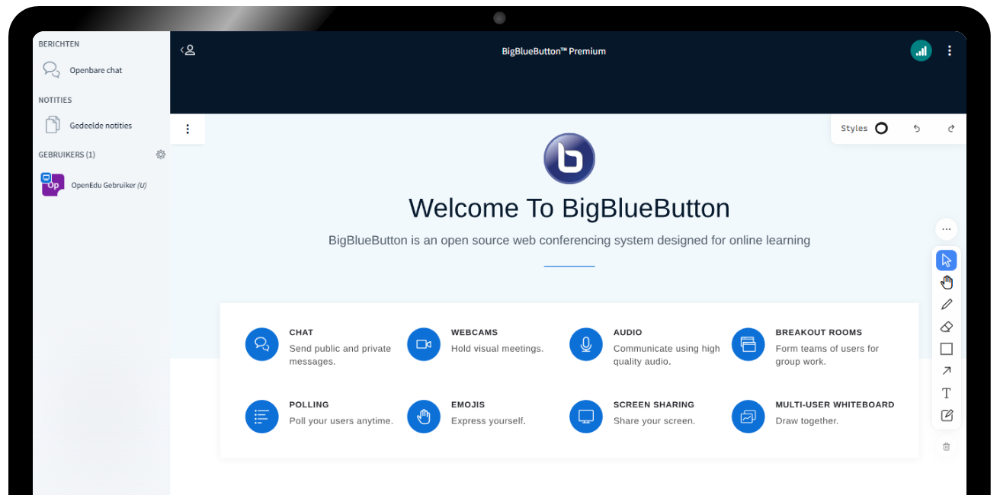
Task: Select the whiteboard pointer select tool
Action: [x=946, y=260]
